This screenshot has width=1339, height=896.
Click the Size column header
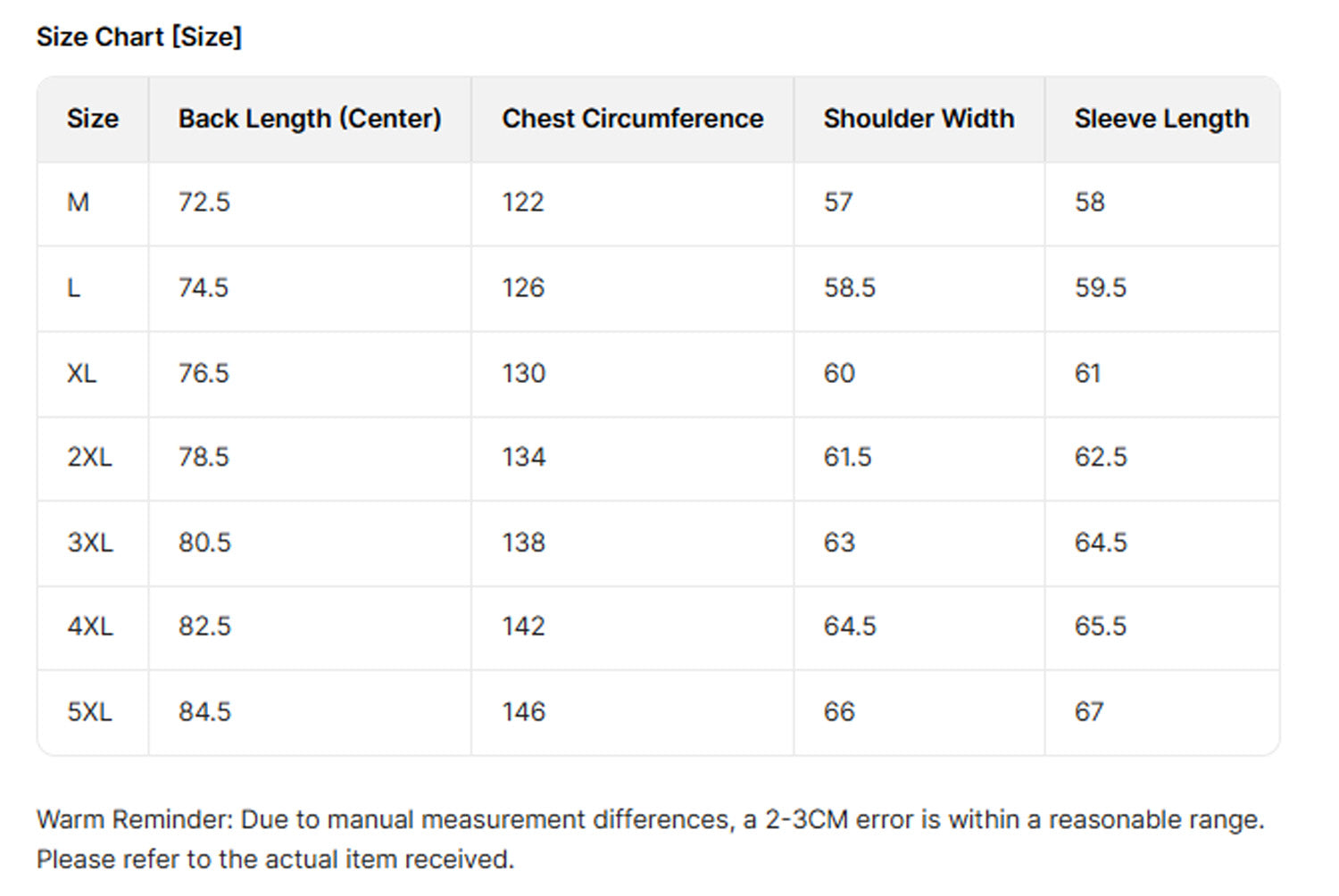coord(93,119)
